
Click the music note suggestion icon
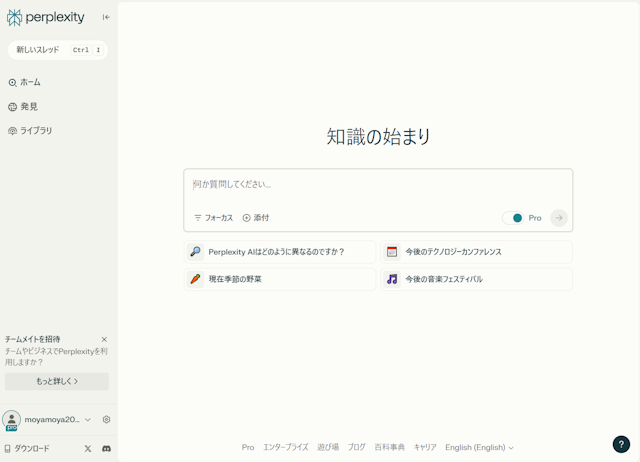pyautogui.click(x=392, y=279)
